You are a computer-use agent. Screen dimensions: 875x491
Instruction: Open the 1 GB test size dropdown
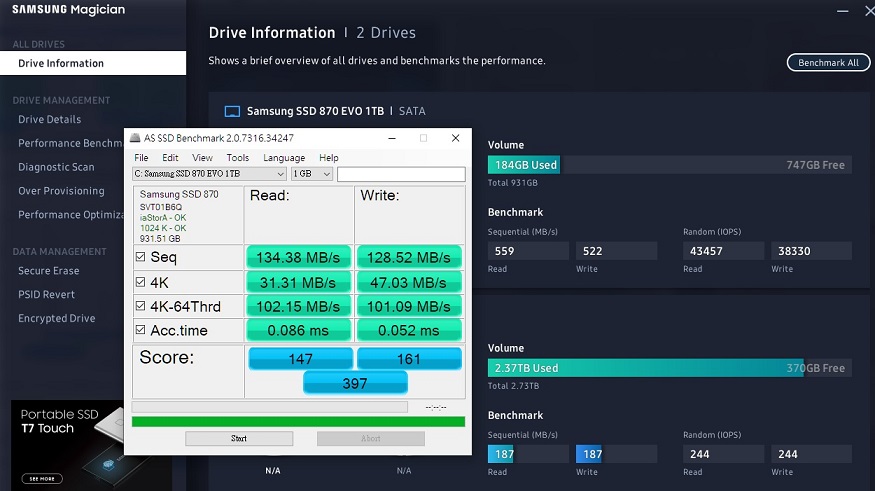(x=312, y=174)
